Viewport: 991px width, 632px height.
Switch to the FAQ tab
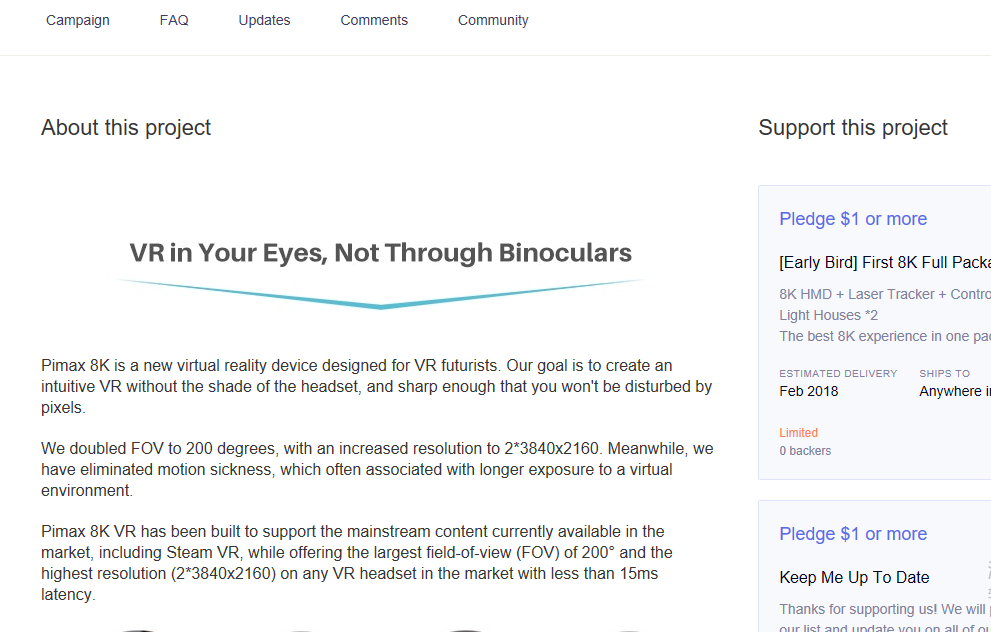tap(174, 20)
